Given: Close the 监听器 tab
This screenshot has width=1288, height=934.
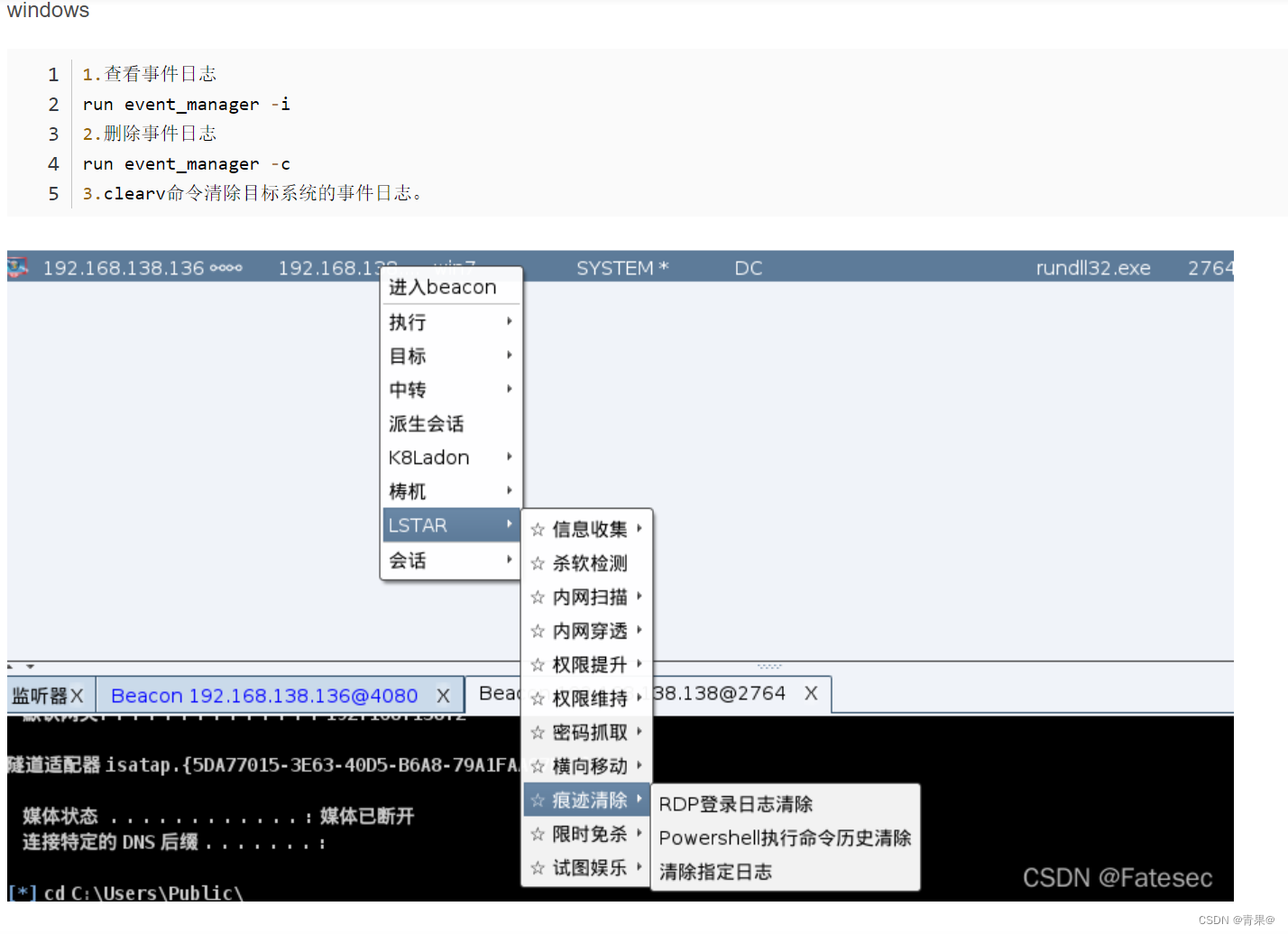Looking at the screenshot, I should coord(77,696).
